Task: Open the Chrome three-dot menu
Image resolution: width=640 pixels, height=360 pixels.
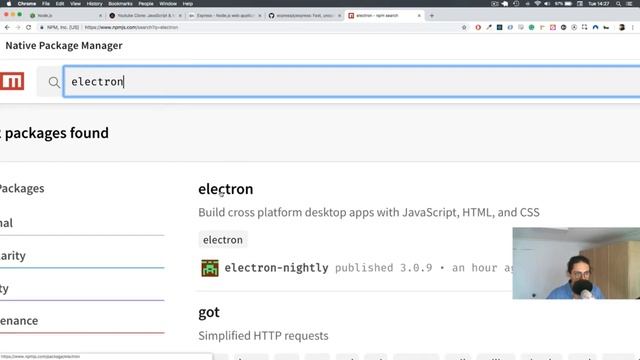Action: point(633,27)
